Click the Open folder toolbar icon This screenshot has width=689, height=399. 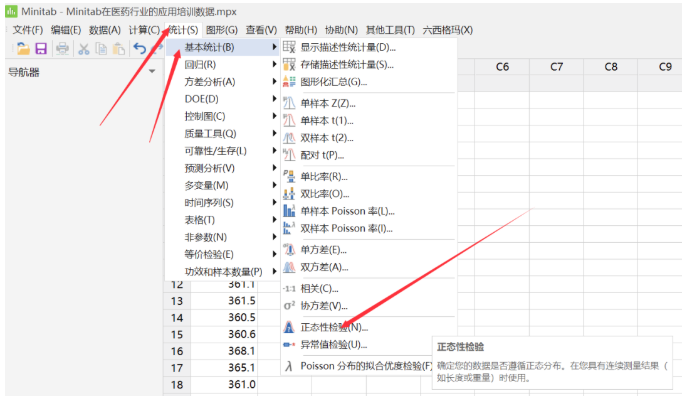(x=23, y=48)
